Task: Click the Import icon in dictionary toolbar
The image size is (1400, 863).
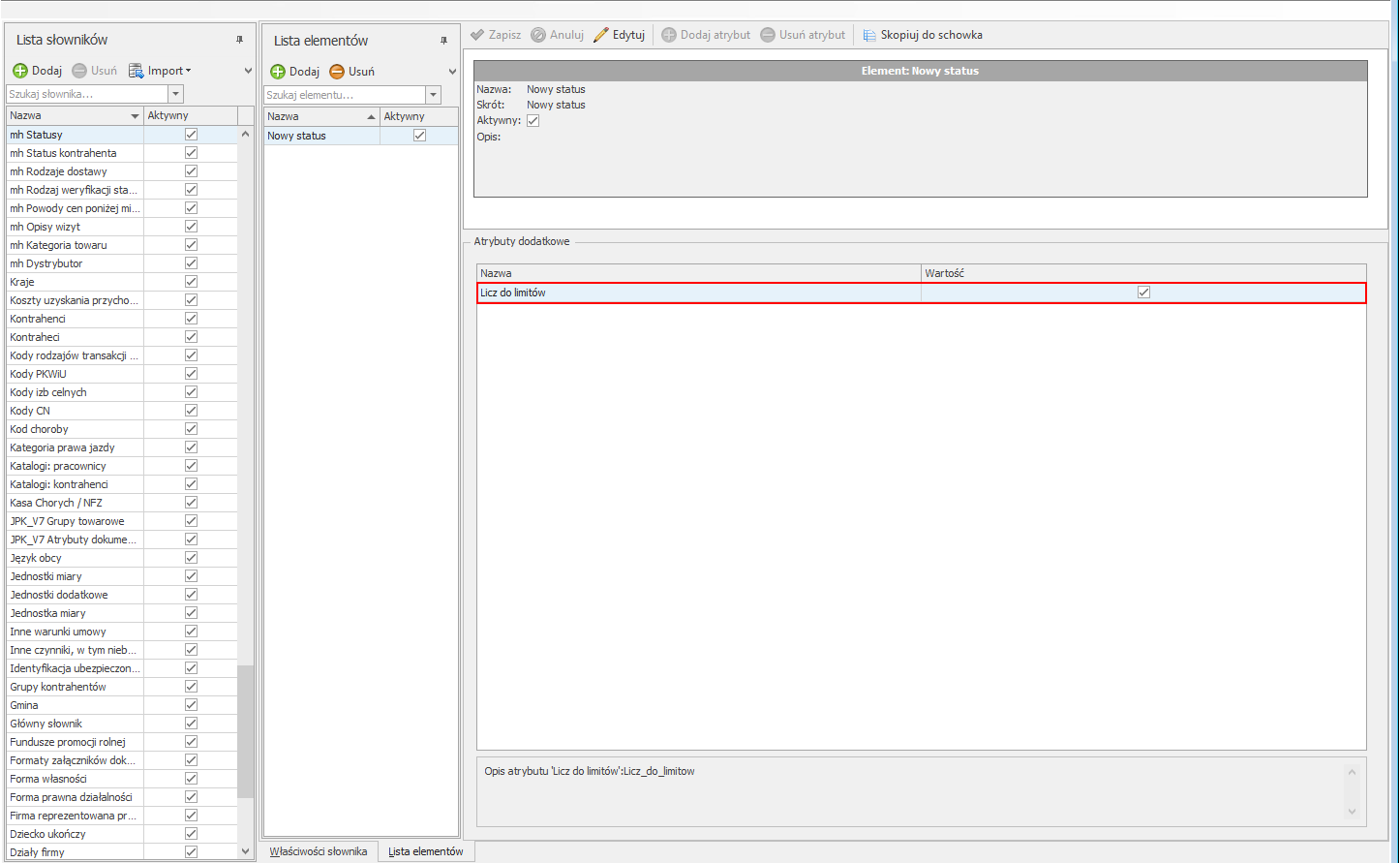Action: (137, 71)
